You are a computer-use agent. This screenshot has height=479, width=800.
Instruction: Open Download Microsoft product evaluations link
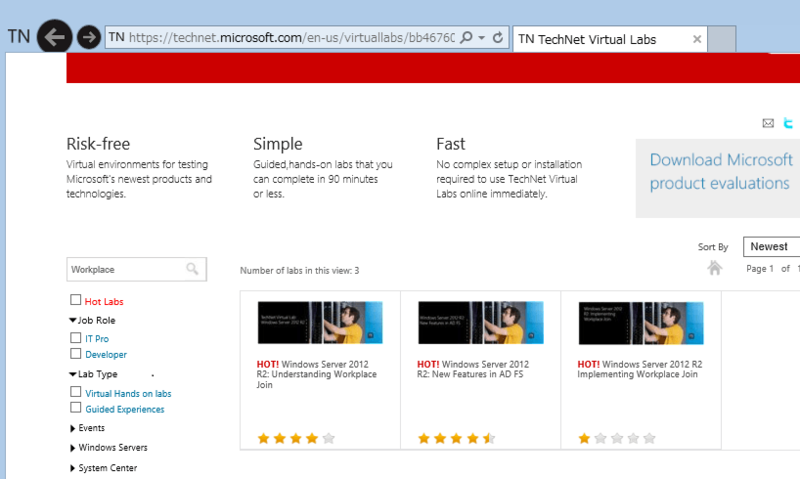tap(720, 171)
